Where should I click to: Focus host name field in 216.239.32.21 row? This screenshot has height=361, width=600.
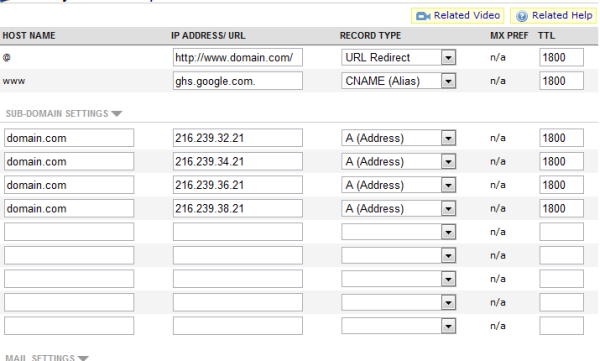click(69, 138)
